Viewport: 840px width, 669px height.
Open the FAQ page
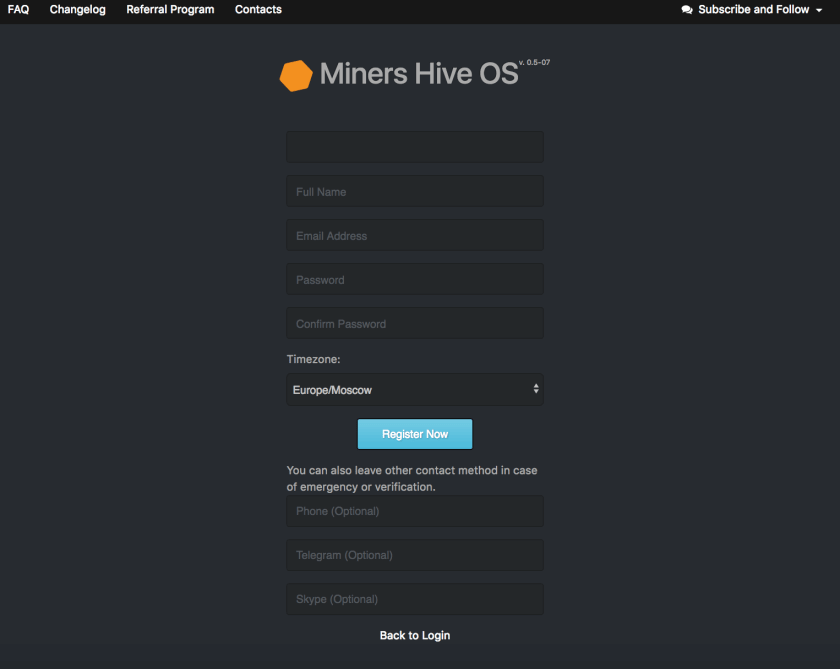tap(18, 10)
